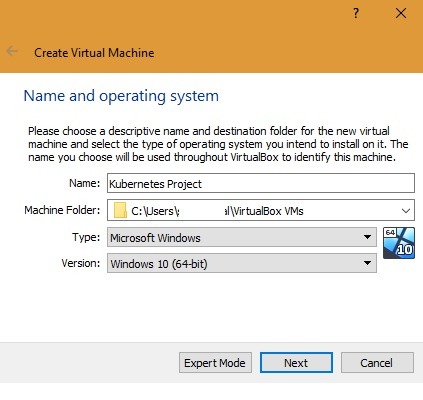Viewport: 423px width, 400px height.
Task: Proceed with the Next button
Action: click(x=296, y=362)
